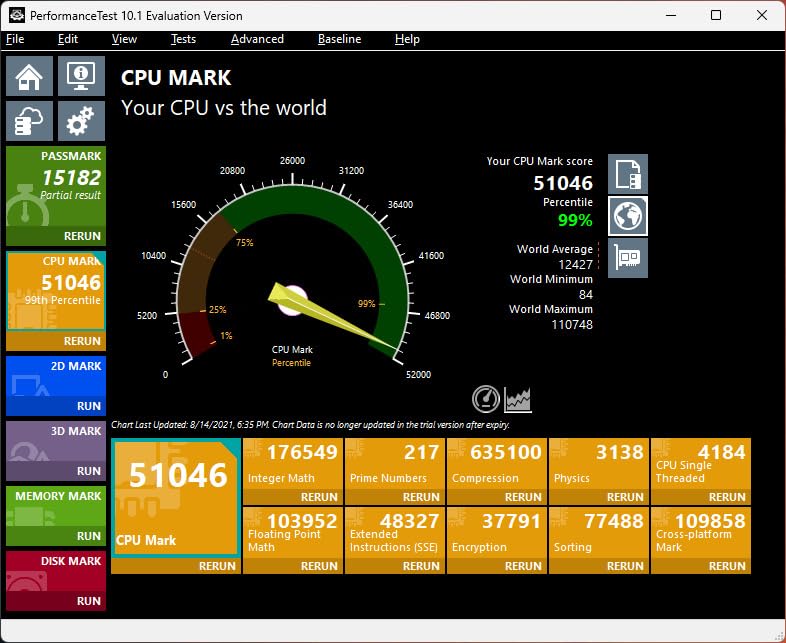Rerun the Cross-platform Mark test
Image resolution: width=786 pixels, height=643 pixels.
(x=701, y=566)
